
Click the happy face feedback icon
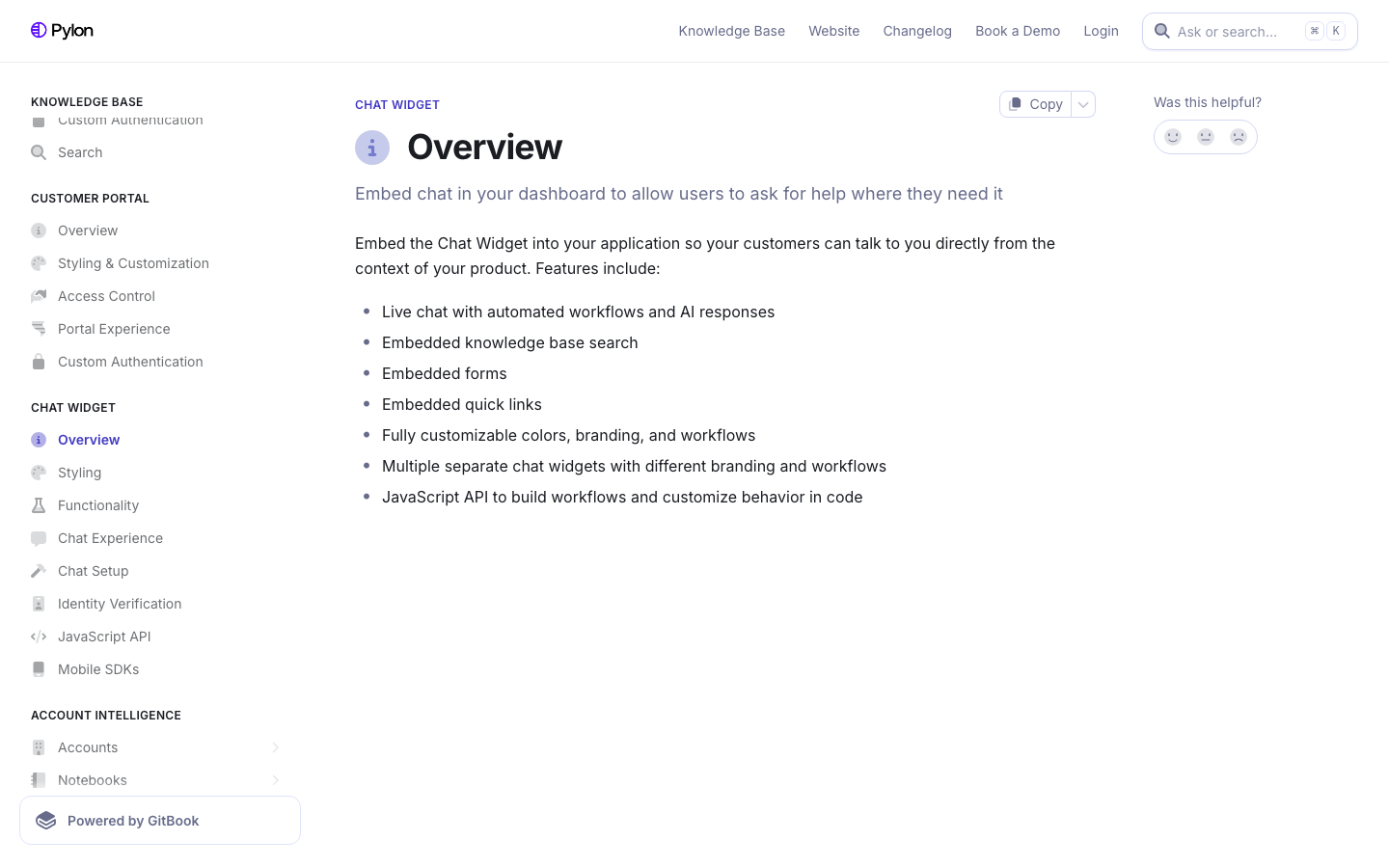[1173, 137]
